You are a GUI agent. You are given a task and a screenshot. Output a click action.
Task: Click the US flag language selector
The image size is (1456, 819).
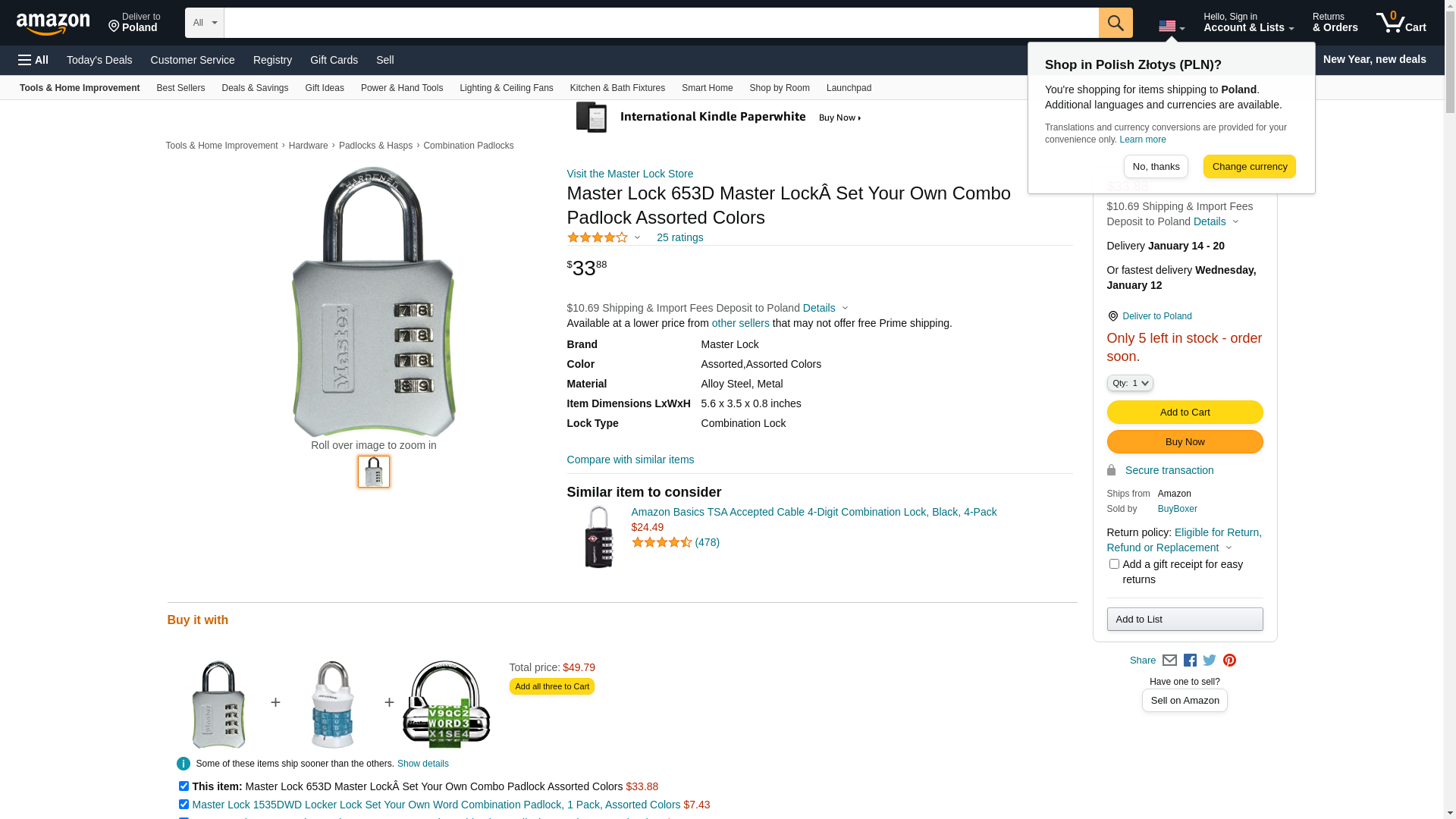click(1172, 27)
